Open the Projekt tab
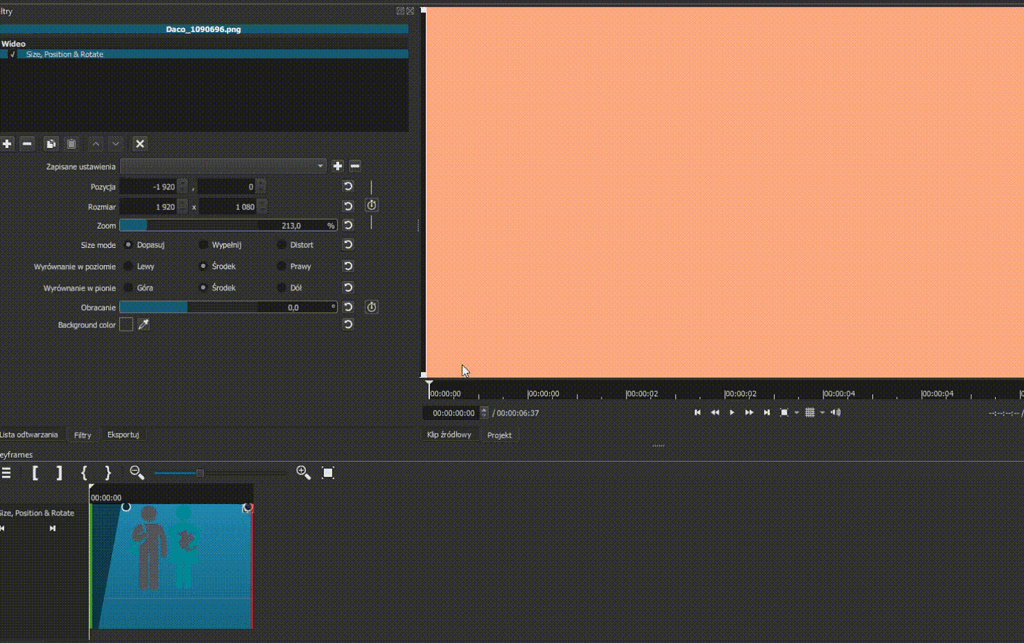The image size is (1024, 643). click(x=499, y=435)
